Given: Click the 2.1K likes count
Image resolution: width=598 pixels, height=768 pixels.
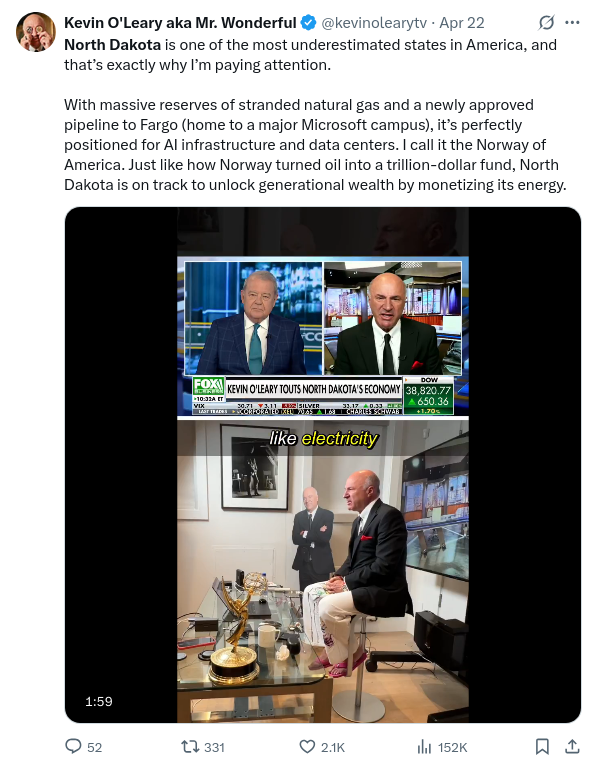Looking at the screenshot, I should pos(333,747).
